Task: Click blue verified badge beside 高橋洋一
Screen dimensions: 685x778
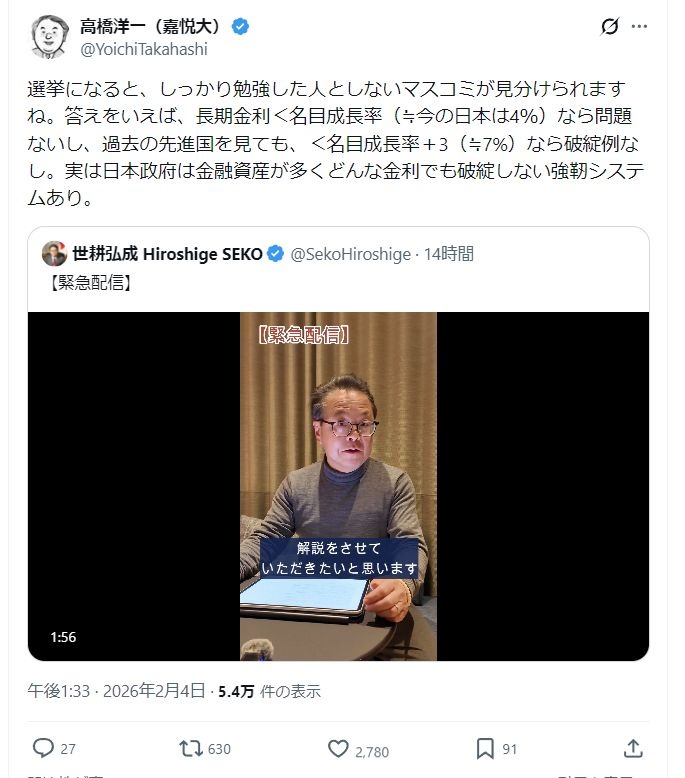Action: tap(241, 26)
